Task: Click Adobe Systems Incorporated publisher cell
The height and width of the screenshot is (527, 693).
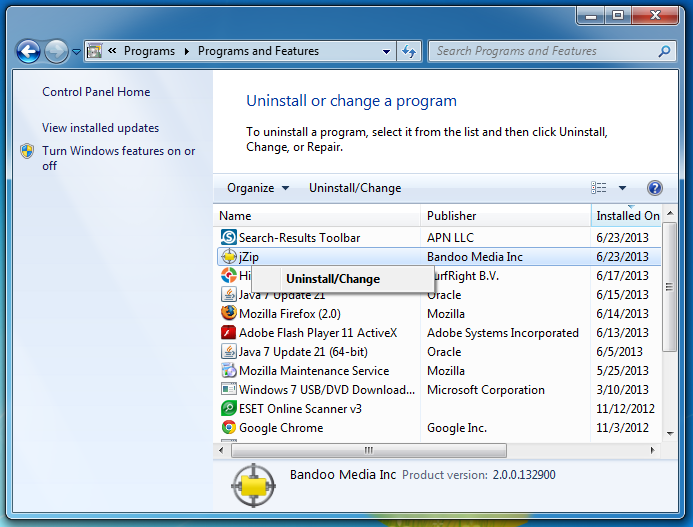Action: pyautogui.click(x=503, y=333)
